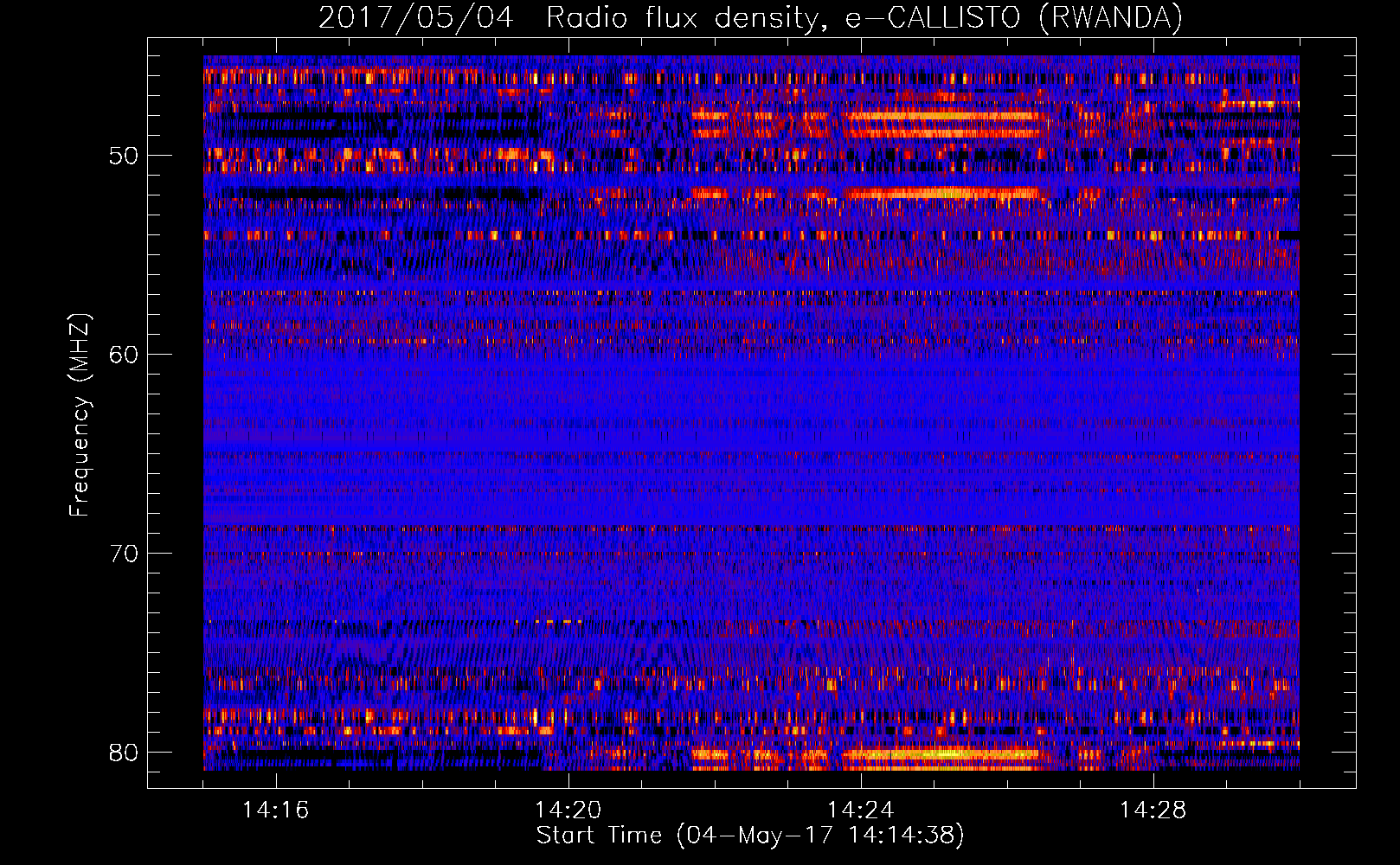Screen dimensions: 1400x865
Task: Click the 'Start Time (04-May-17 14:14:38)' axis label
Action: click(x=750, y=836)
